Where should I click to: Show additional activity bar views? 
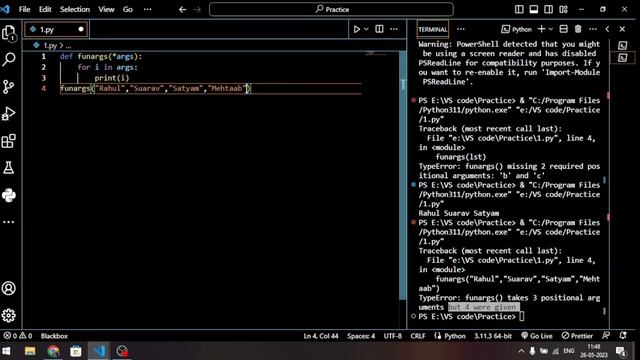coord(9,222)
